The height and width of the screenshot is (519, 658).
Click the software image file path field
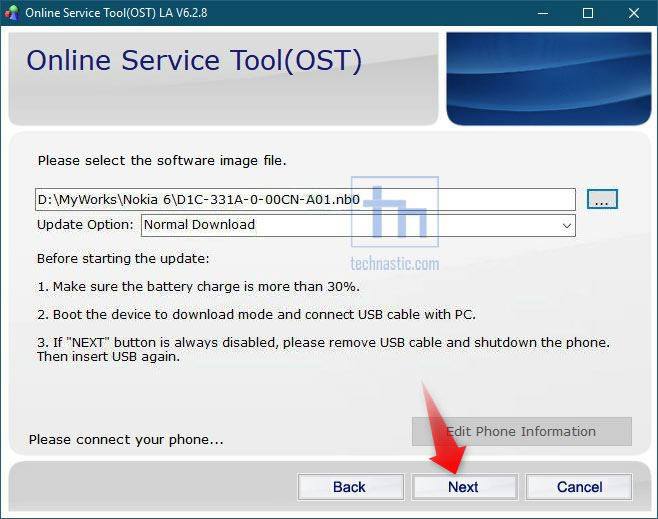[x=305, y=200]
